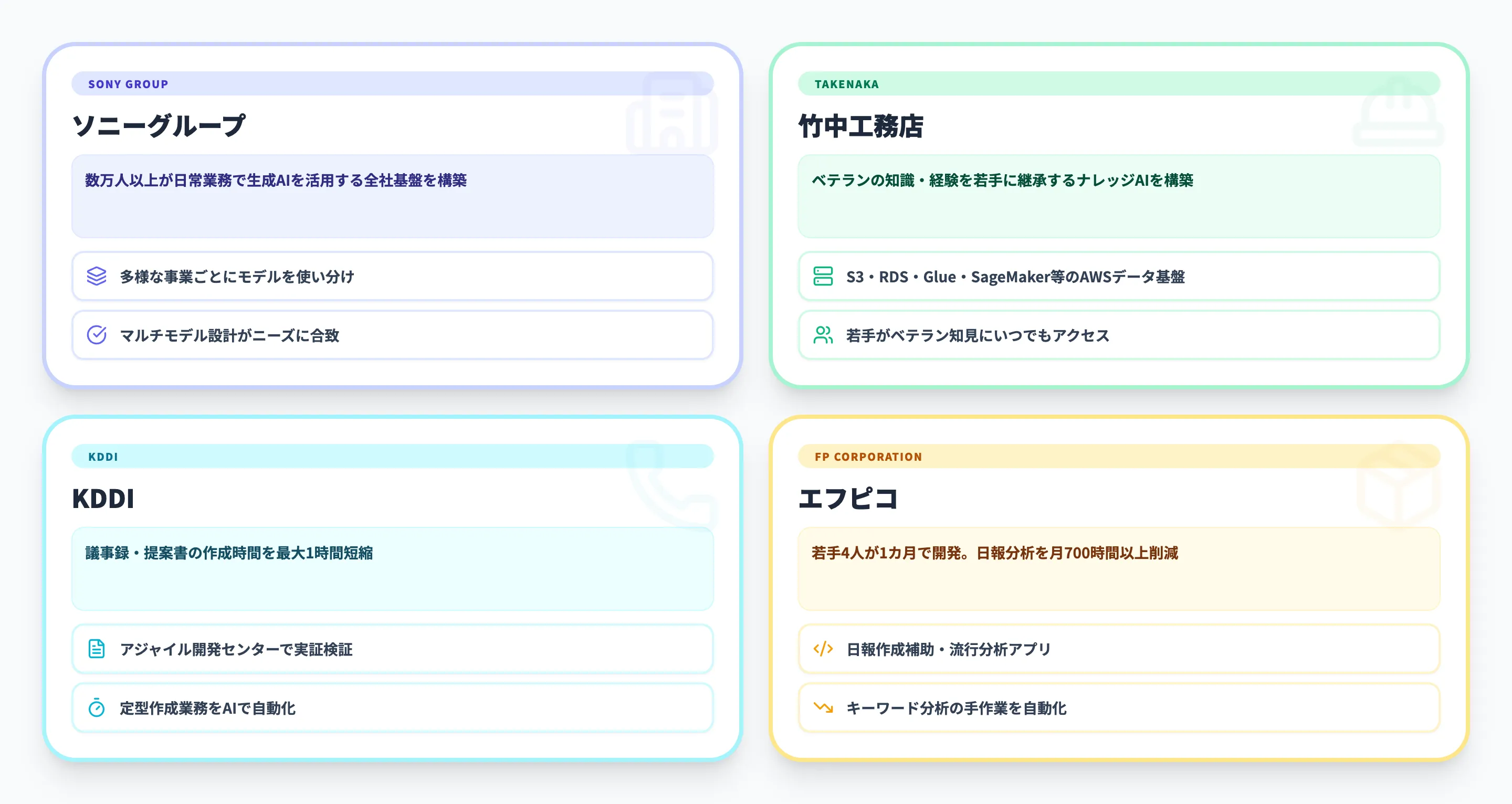Click the code brackets icon beside 日報作成補助

coord(823,649)
